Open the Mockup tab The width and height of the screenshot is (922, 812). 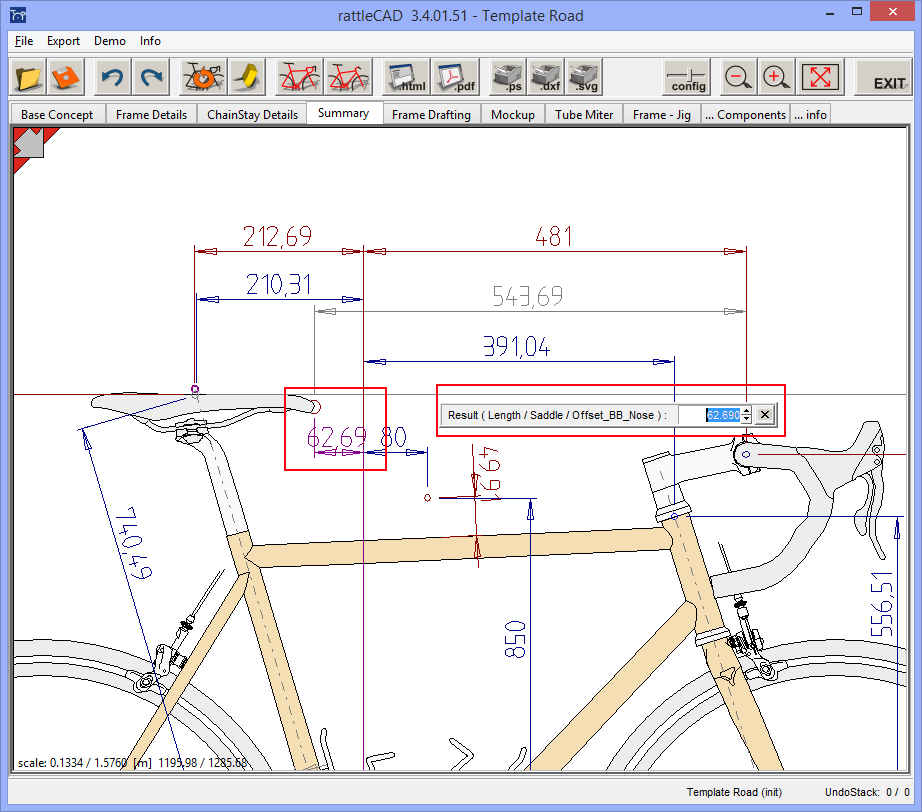[513, 115]
